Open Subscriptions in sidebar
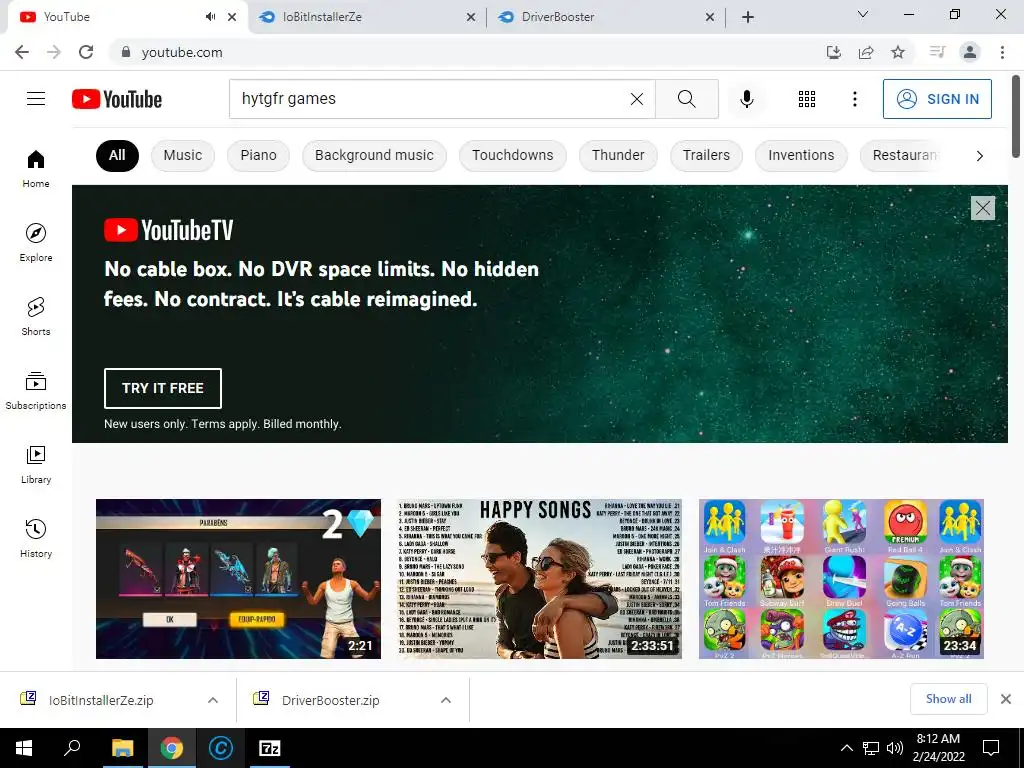Image resolution: width=1024 pixels, height=768 pixels. pyautogui.click(x=36, y=390)
